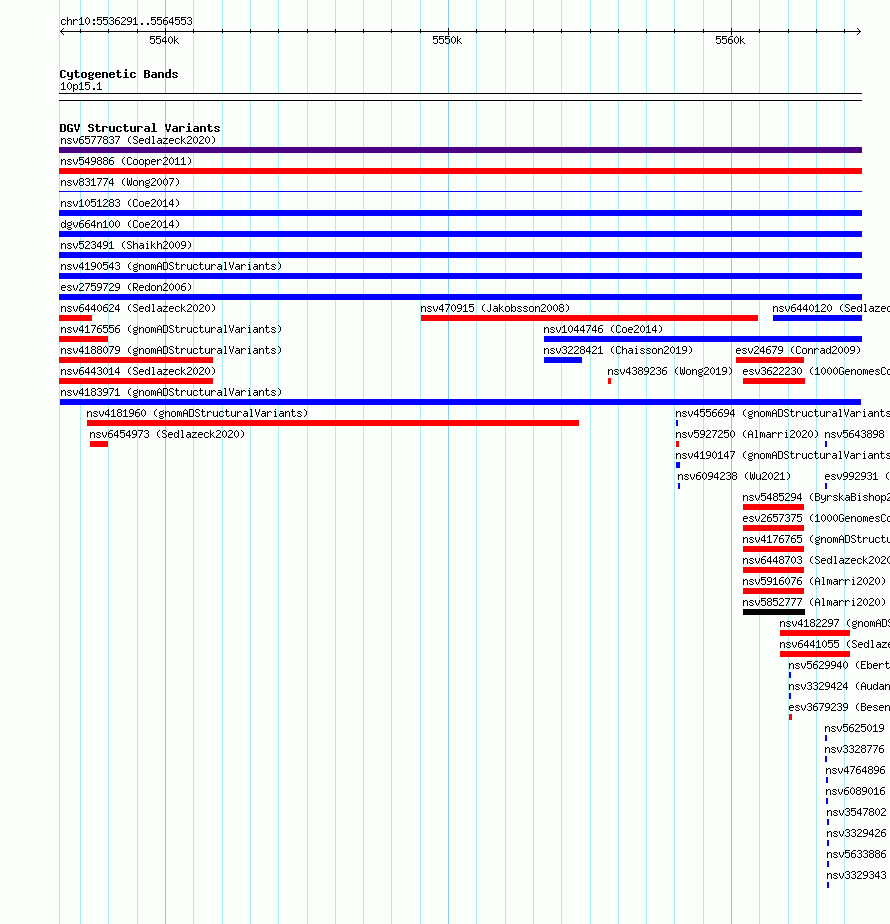Open the nsv831774 (Wong2007) label
The width and height of the screenshot is (890, 924).
120,183
